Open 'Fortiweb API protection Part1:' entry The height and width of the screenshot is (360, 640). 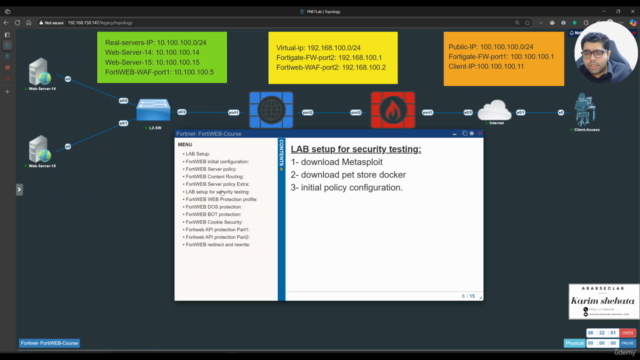click(x=217, y=229)
